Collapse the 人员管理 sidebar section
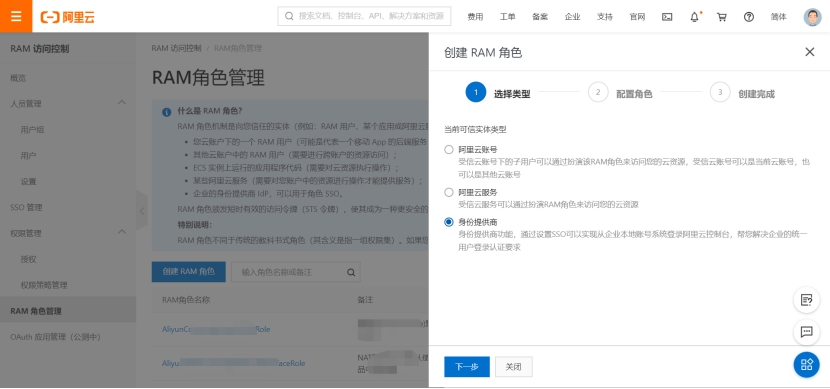Screen dimensions: 830x389 (121, 102)
